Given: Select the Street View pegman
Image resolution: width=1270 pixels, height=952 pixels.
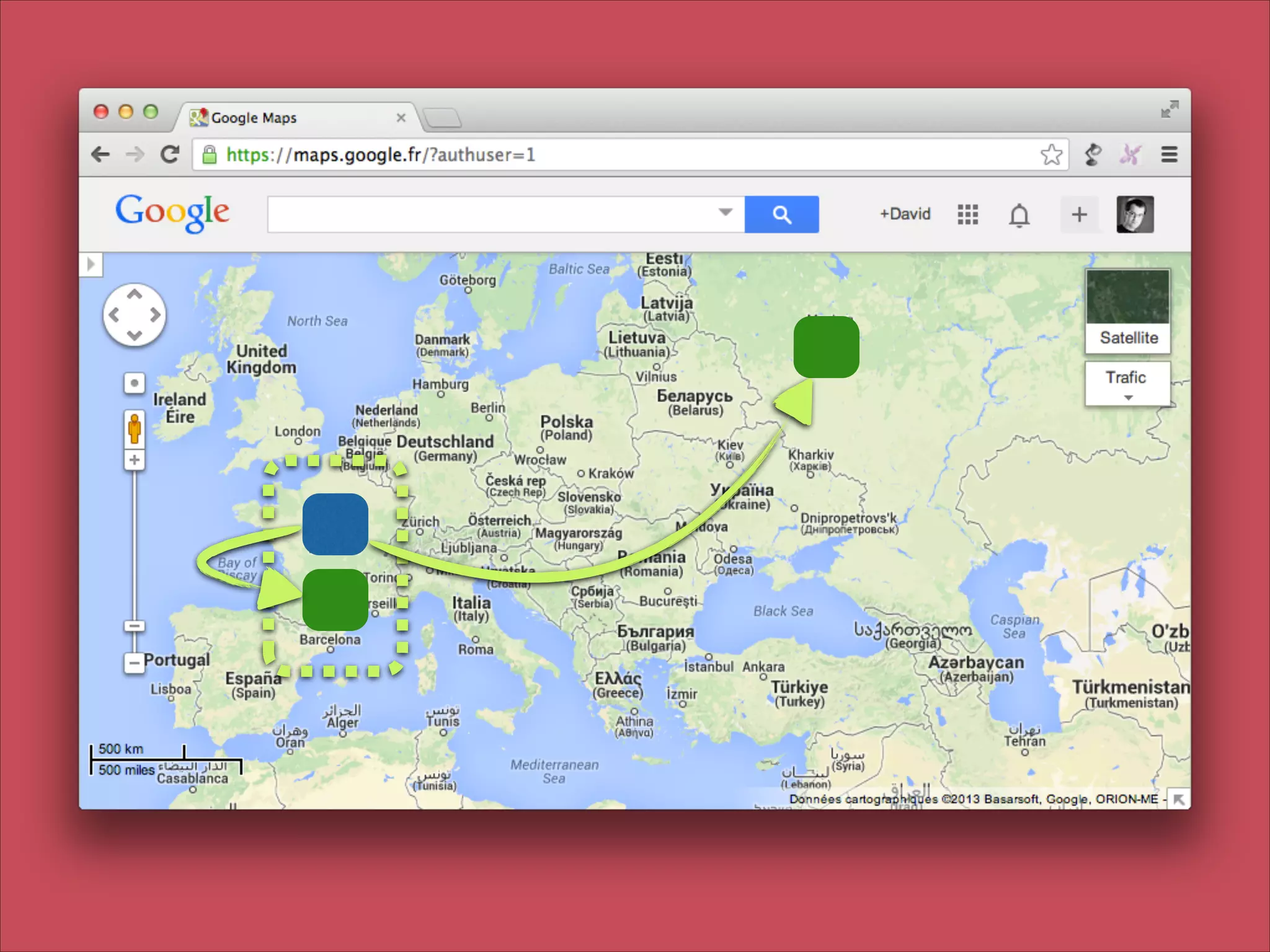Looking at the screenshot, I should pyautogui.click(x=134, y=429).
